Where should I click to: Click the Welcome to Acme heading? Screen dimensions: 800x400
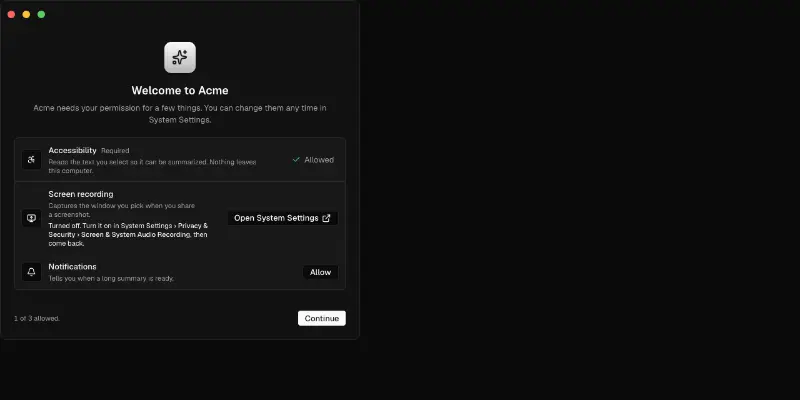(180, 90)
